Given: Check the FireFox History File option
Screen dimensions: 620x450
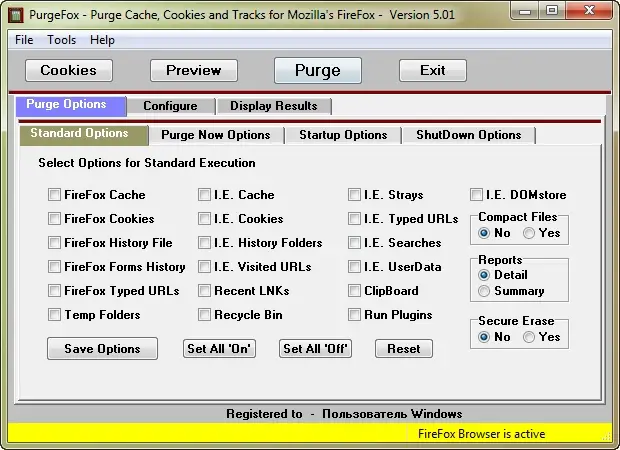Looking at the screenshot, I should (x=54, y=243).
